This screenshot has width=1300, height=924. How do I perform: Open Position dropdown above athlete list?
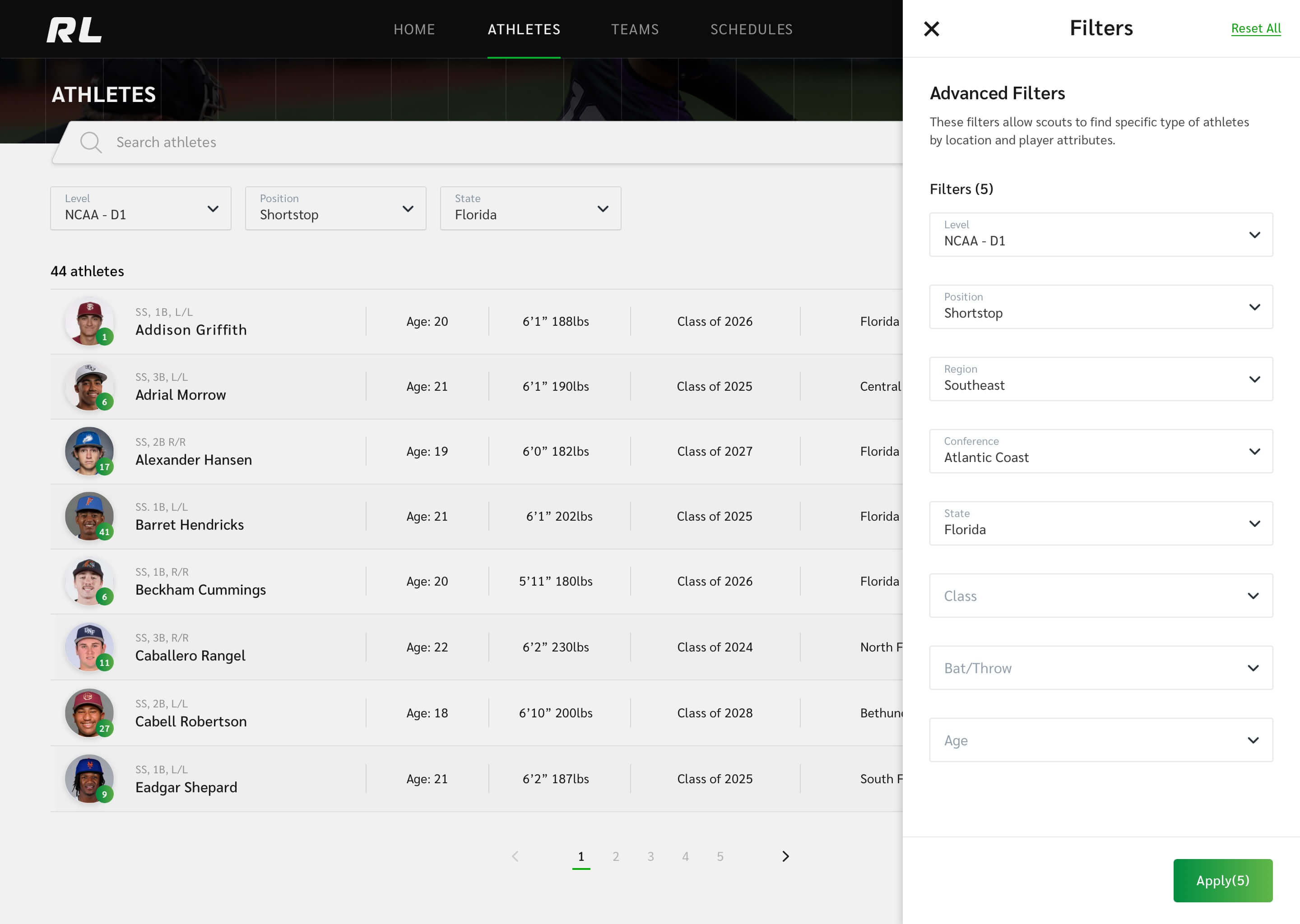[x=335, y=208]
